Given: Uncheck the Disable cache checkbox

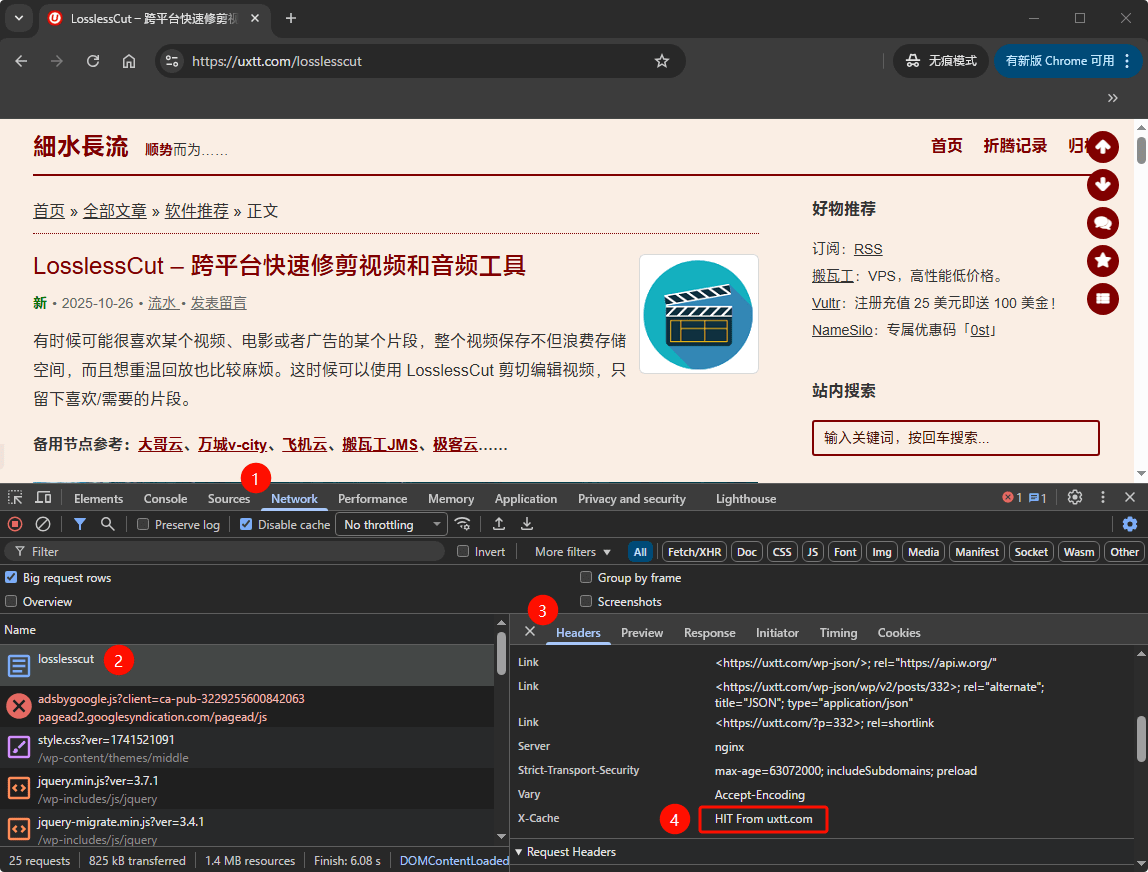Looking at the screenshot, I should pos(246,525).
